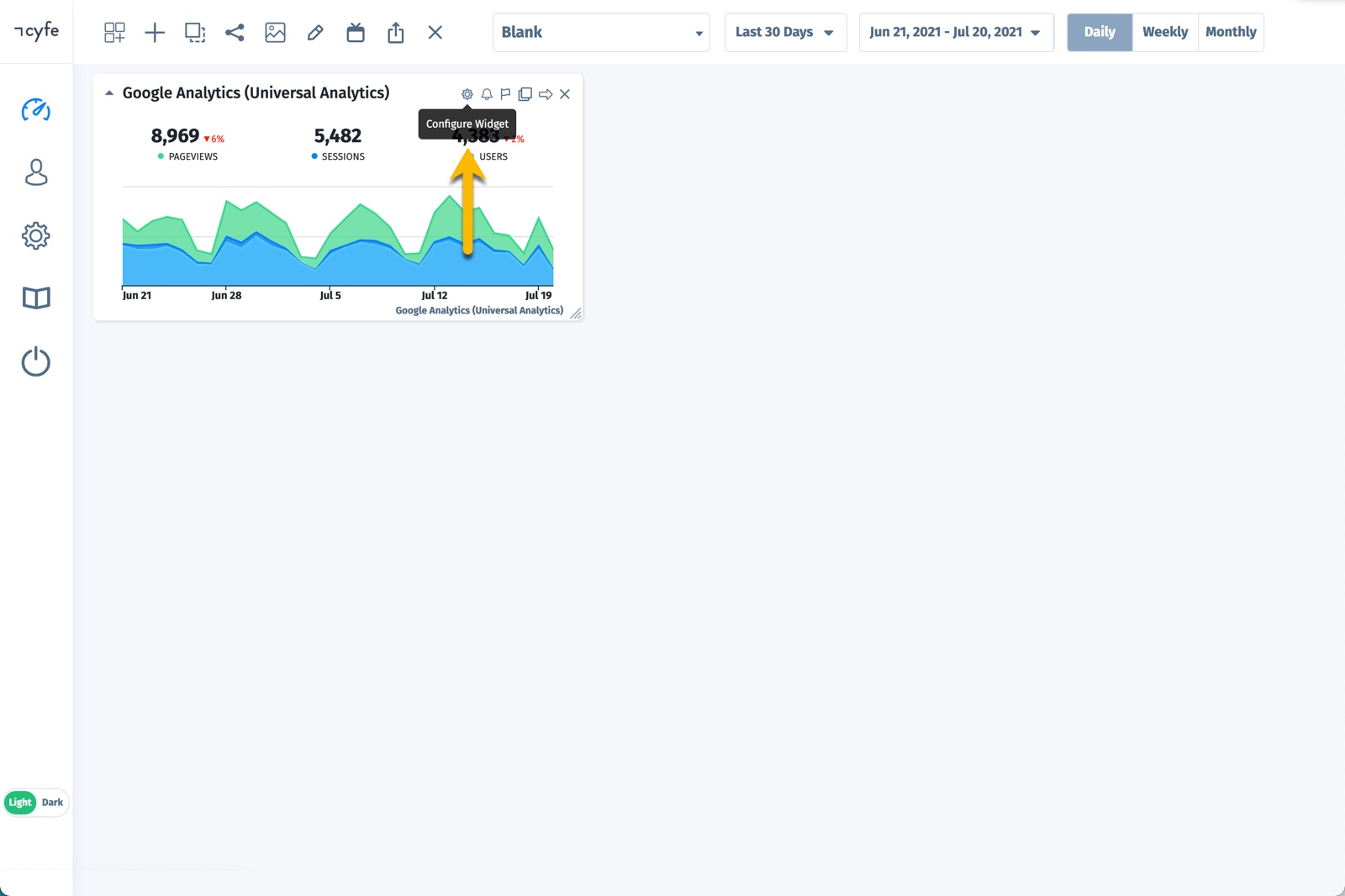The height and width of the screenshot is (896, 1345).
Task: Click the widget title Google Analytics (Universal Analytics)
Action: tap(256, 93)
